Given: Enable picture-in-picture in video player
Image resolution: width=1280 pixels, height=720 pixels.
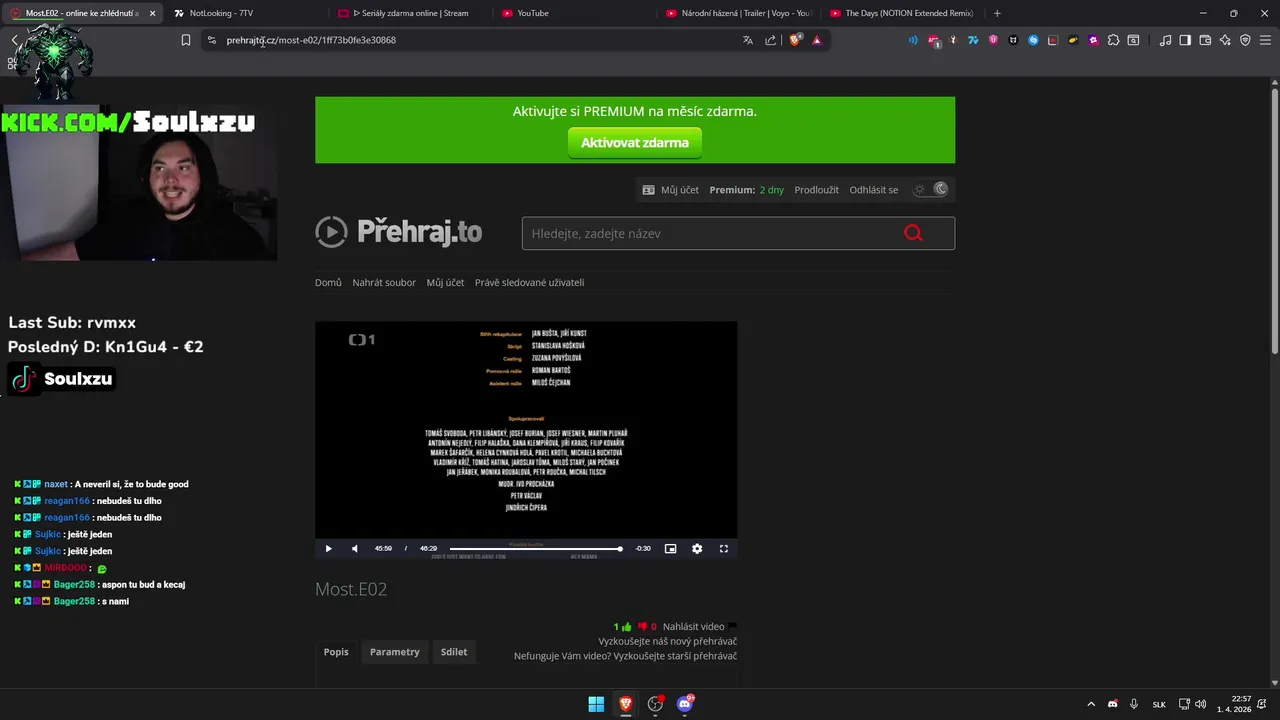Looking at the screenshot, I should (x=670, y=548).
